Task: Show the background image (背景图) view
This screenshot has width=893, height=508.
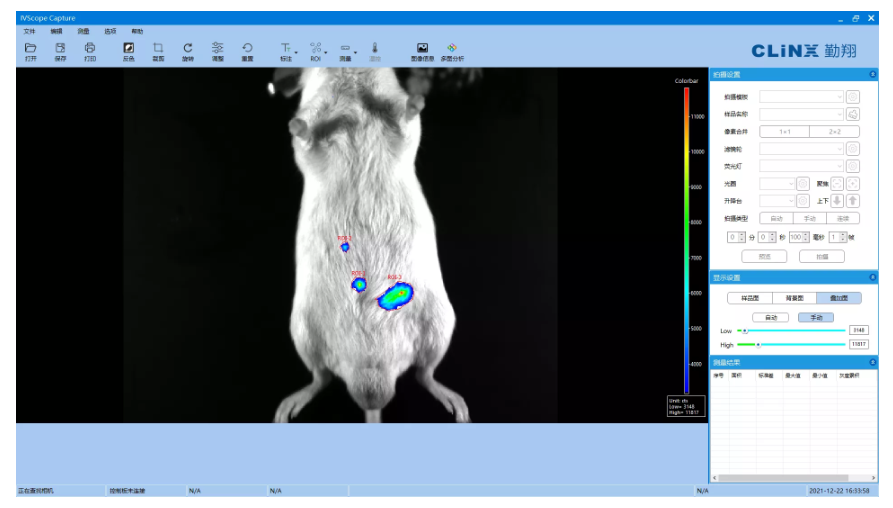Action: coord(794,298)
